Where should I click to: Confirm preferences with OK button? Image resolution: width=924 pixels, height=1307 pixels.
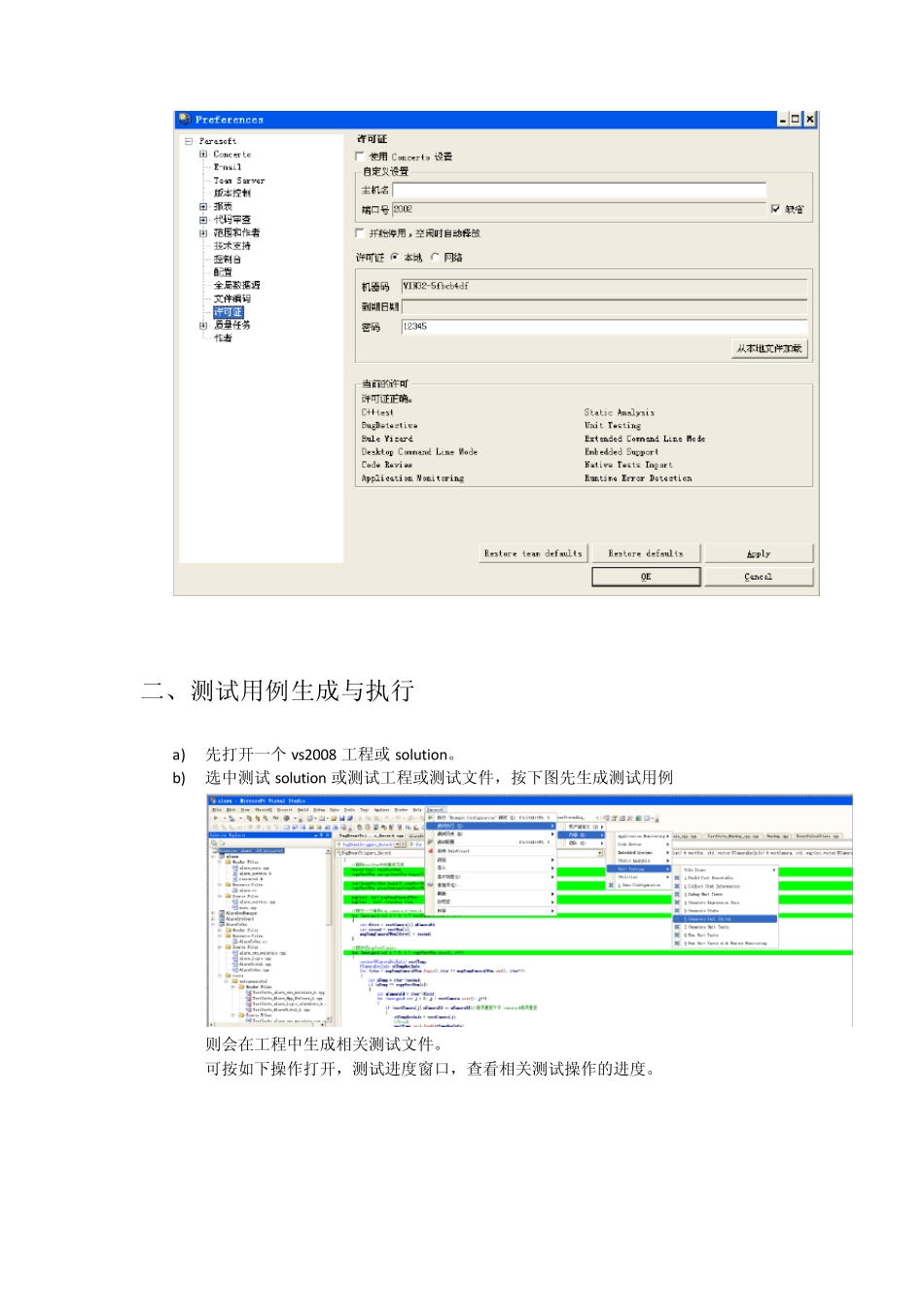click(646, 577)
